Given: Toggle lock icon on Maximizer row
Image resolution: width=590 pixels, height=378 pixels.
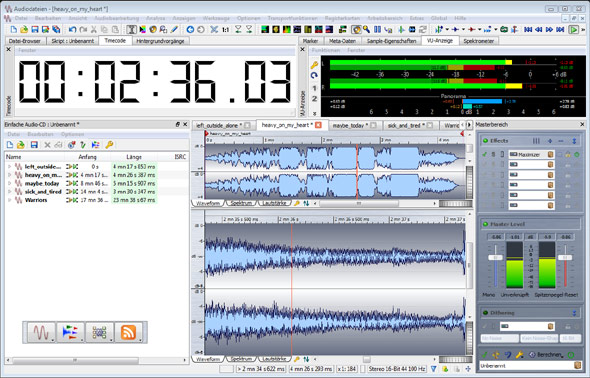Looking at the screenshot, I should click(x=567, y=155).
